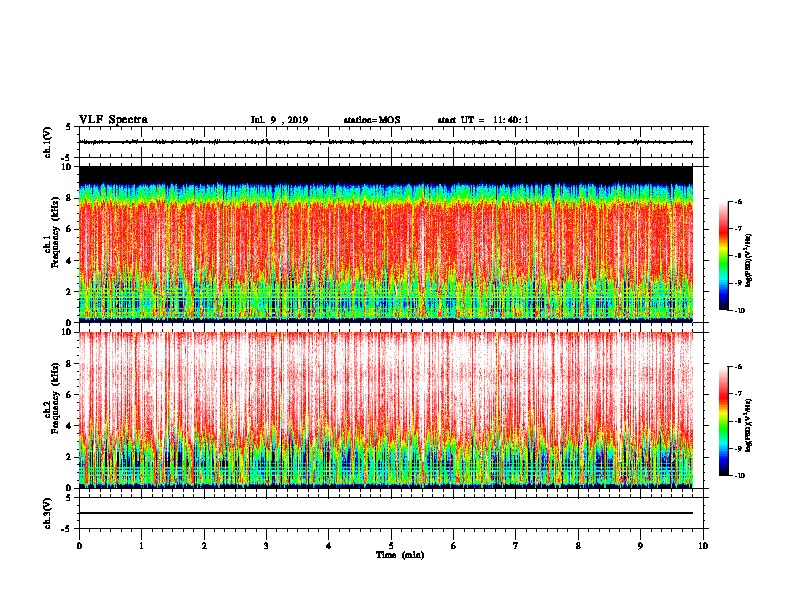Image resolution: width=792 pixels, height=612 pixels.
Task: Click the "start UT = 11:40:1" text
Action: [x=483, y=120]
